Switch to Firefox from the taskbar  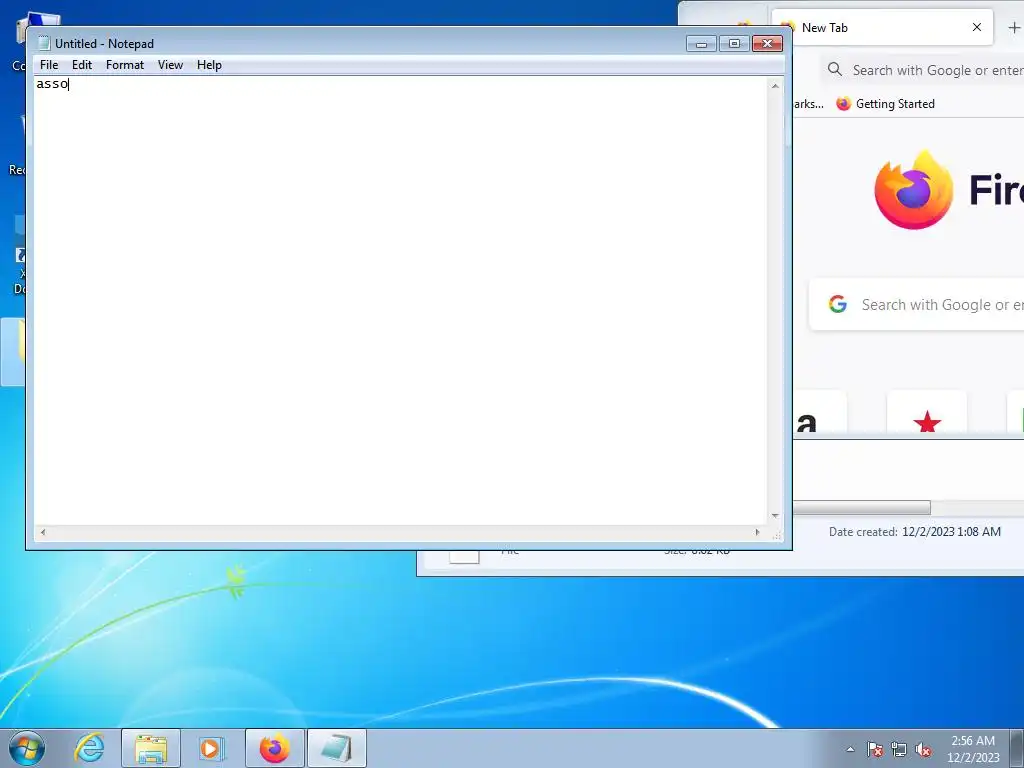click(274, 748)
